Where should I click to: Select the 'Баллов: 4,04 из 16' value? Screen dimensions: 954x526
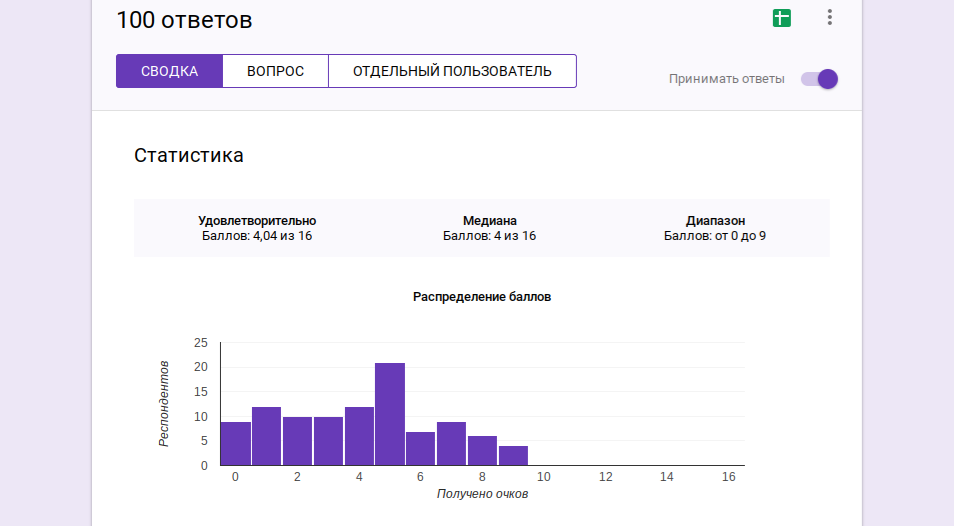pos(257,236)
